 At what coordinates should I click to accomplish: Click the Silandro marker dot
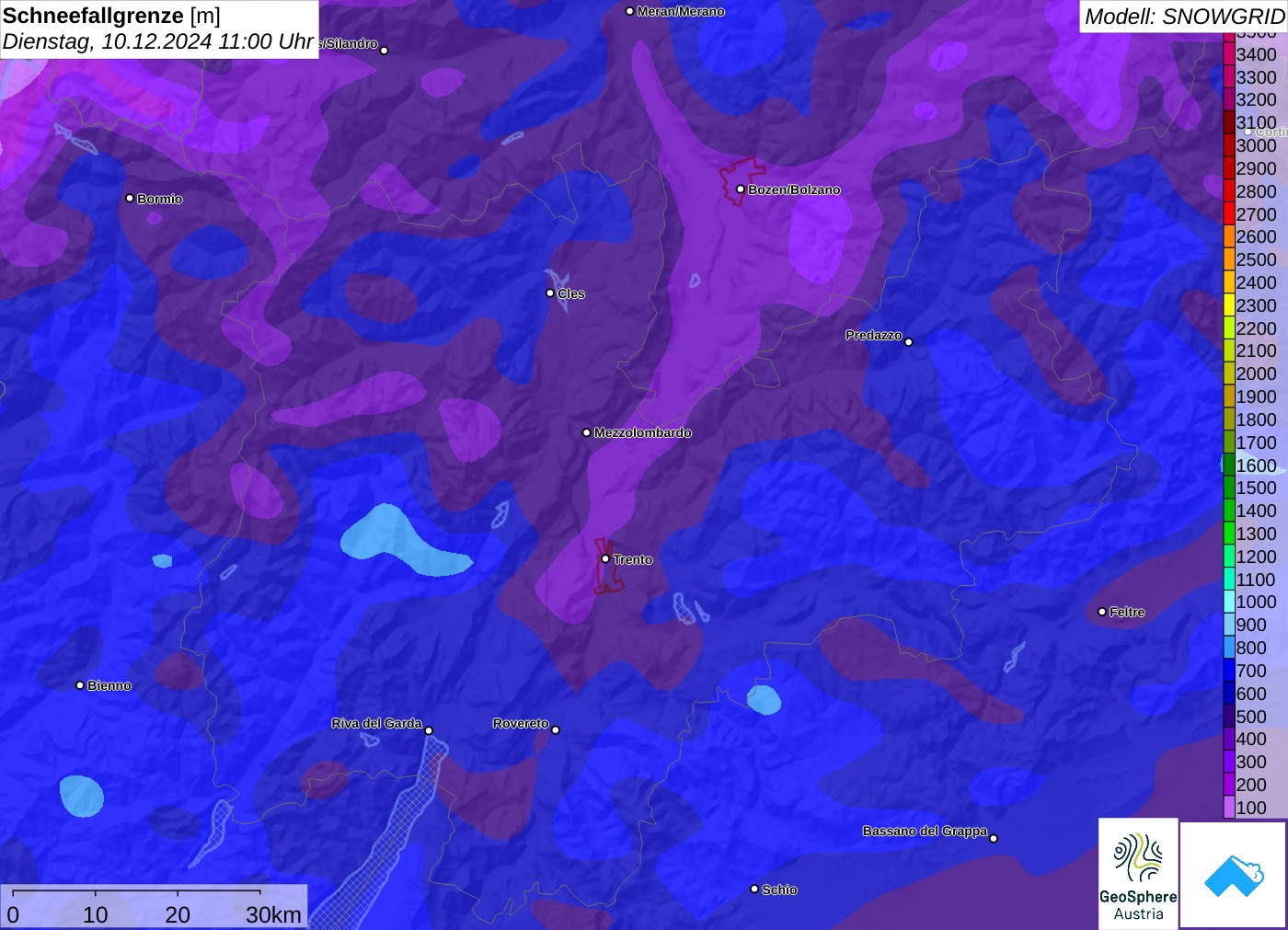click(x=385, y=51)
